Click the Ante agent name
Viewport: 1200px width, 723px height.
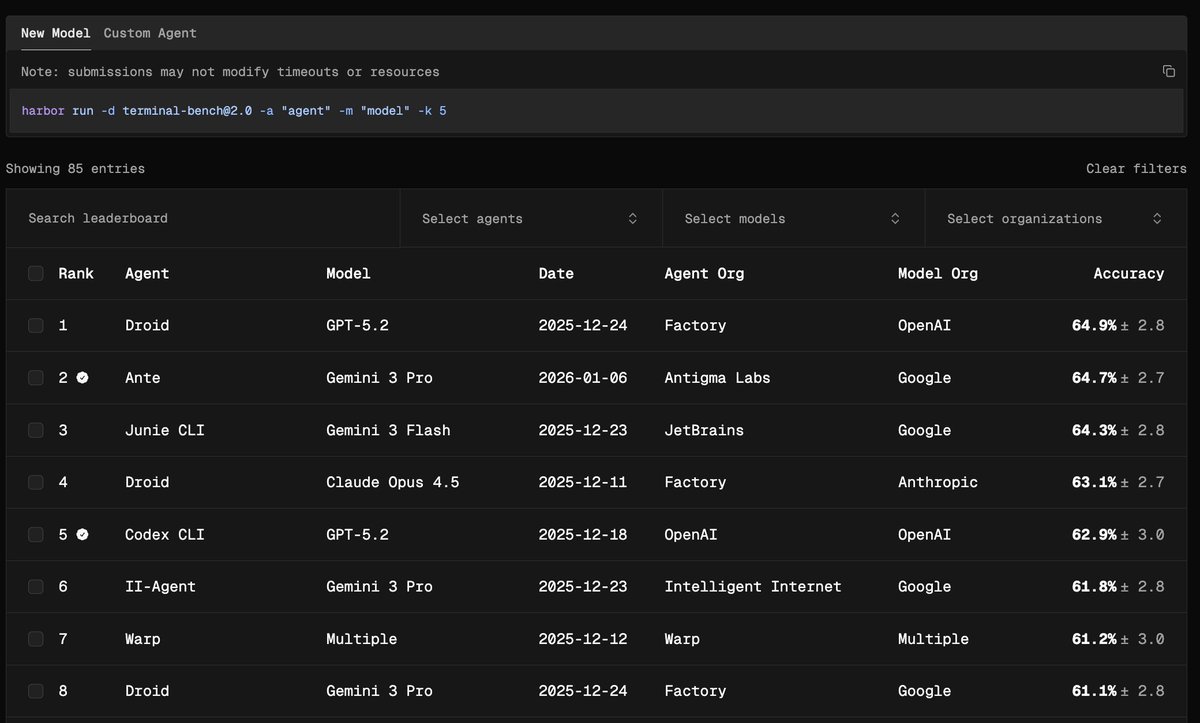click(x=143, y=378)
